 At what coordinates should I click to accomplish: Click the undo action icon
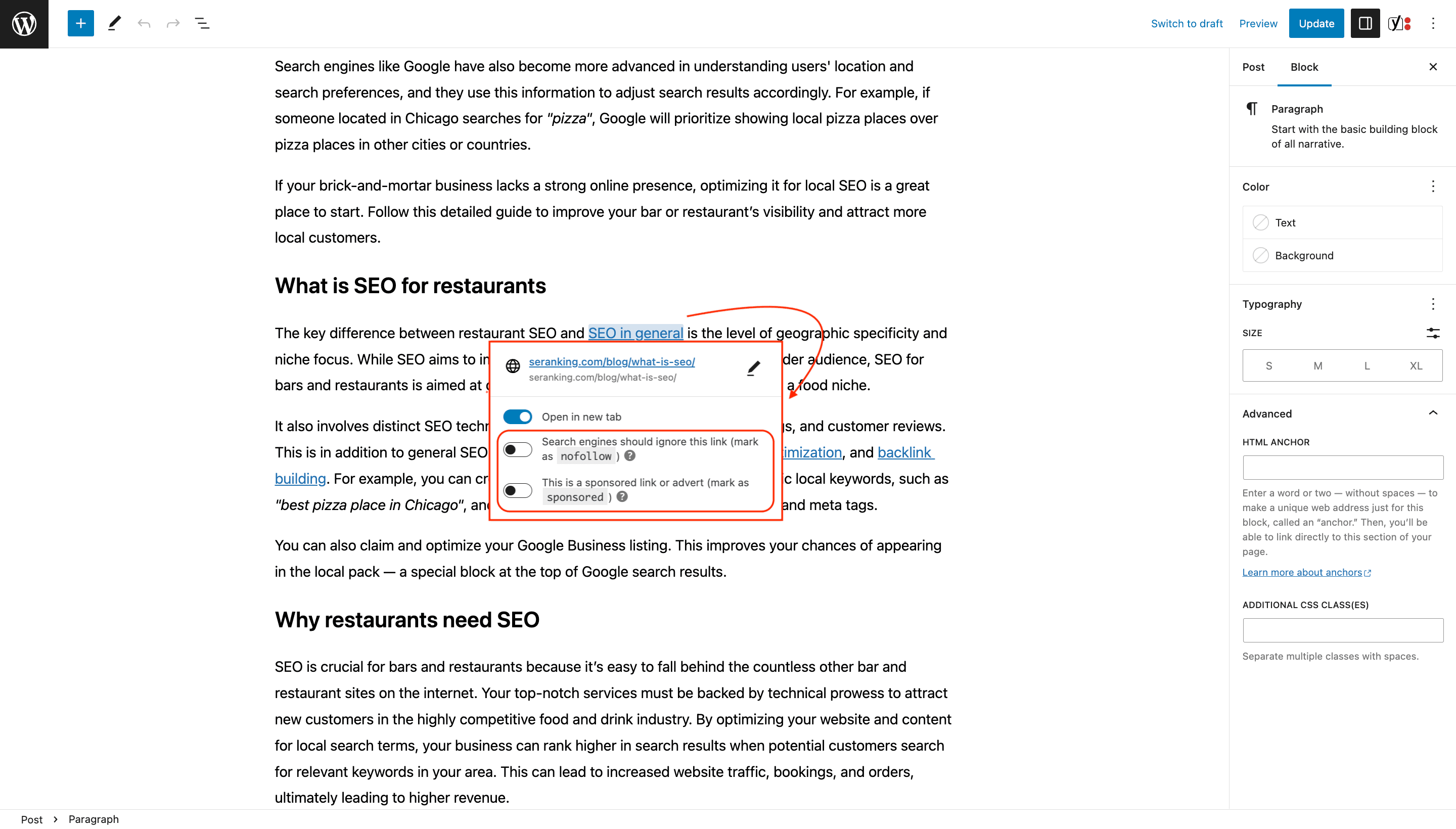(x=144, y=24)
